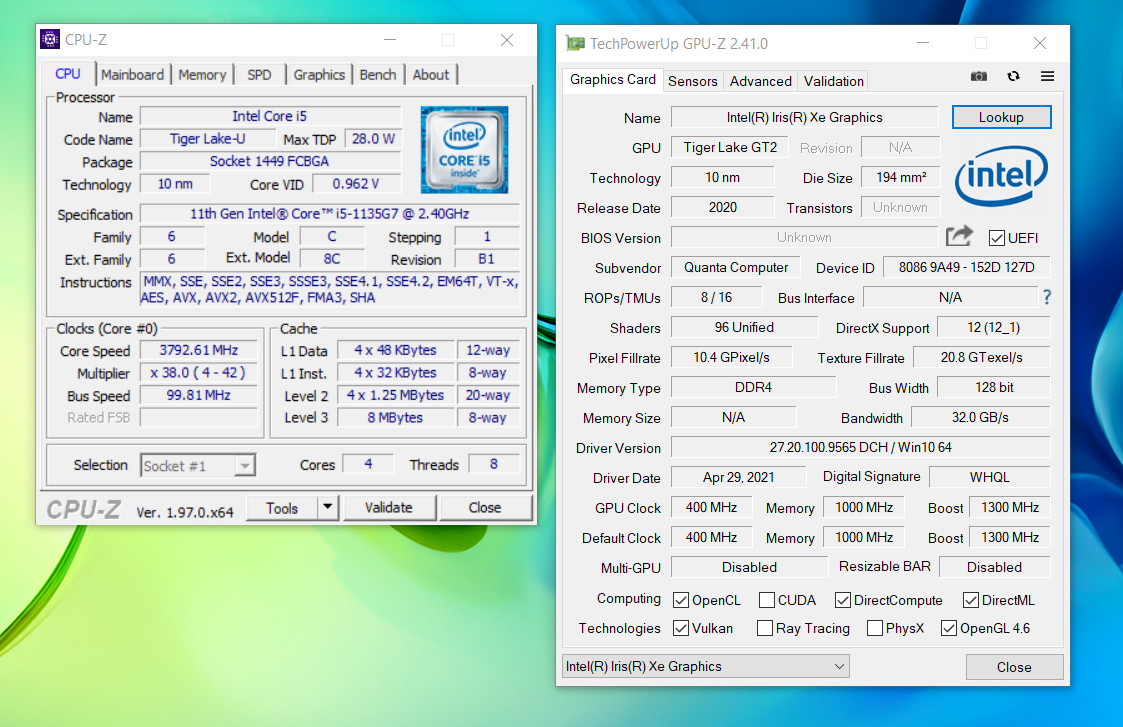The height and width of the screenshot is (727, 1123).
Task: Click the CPU-Z title bar app icon
Action: [x=50, y=39]
